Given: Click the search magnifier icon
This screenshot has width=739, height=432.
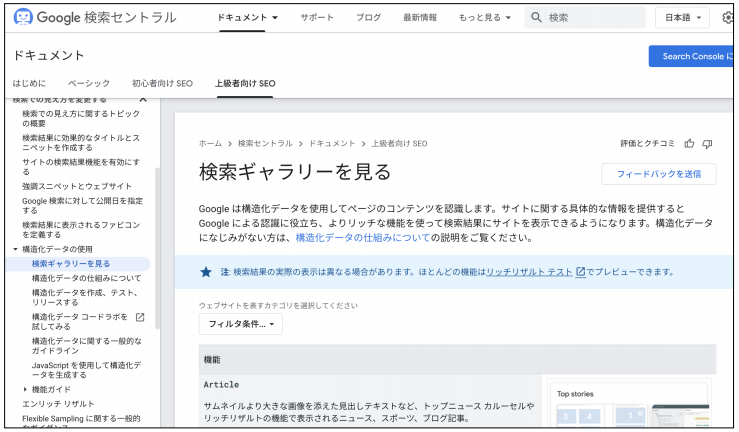Looking at the screenshot, I should pos(536,17).
